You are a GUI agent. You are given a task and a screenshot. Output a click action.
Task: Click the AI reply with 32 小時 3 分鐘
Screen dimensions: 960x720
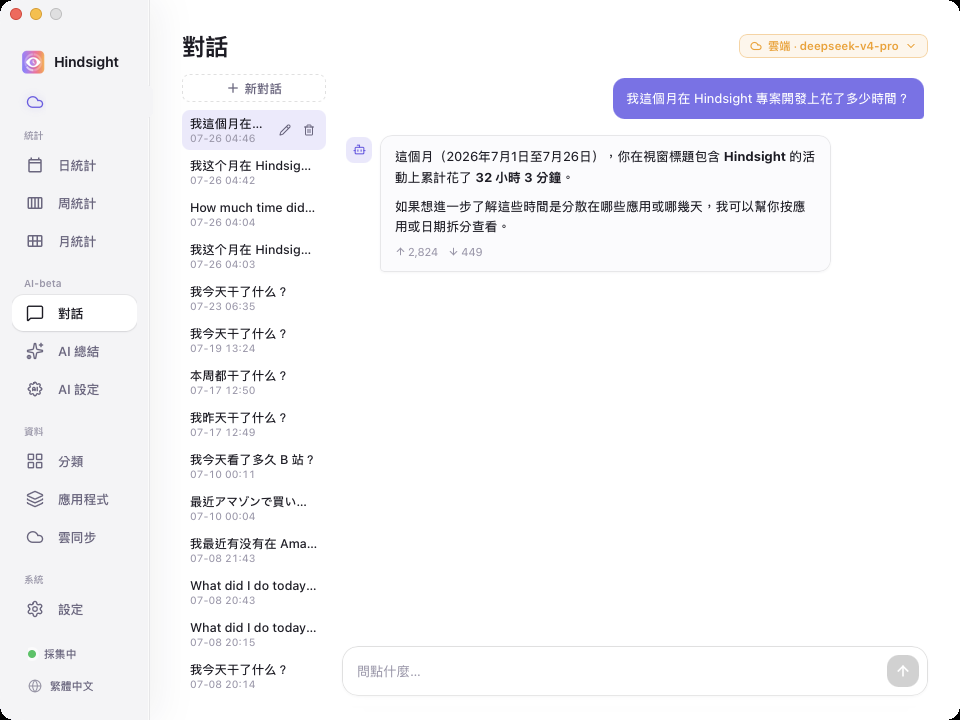[x=605, y=203]
